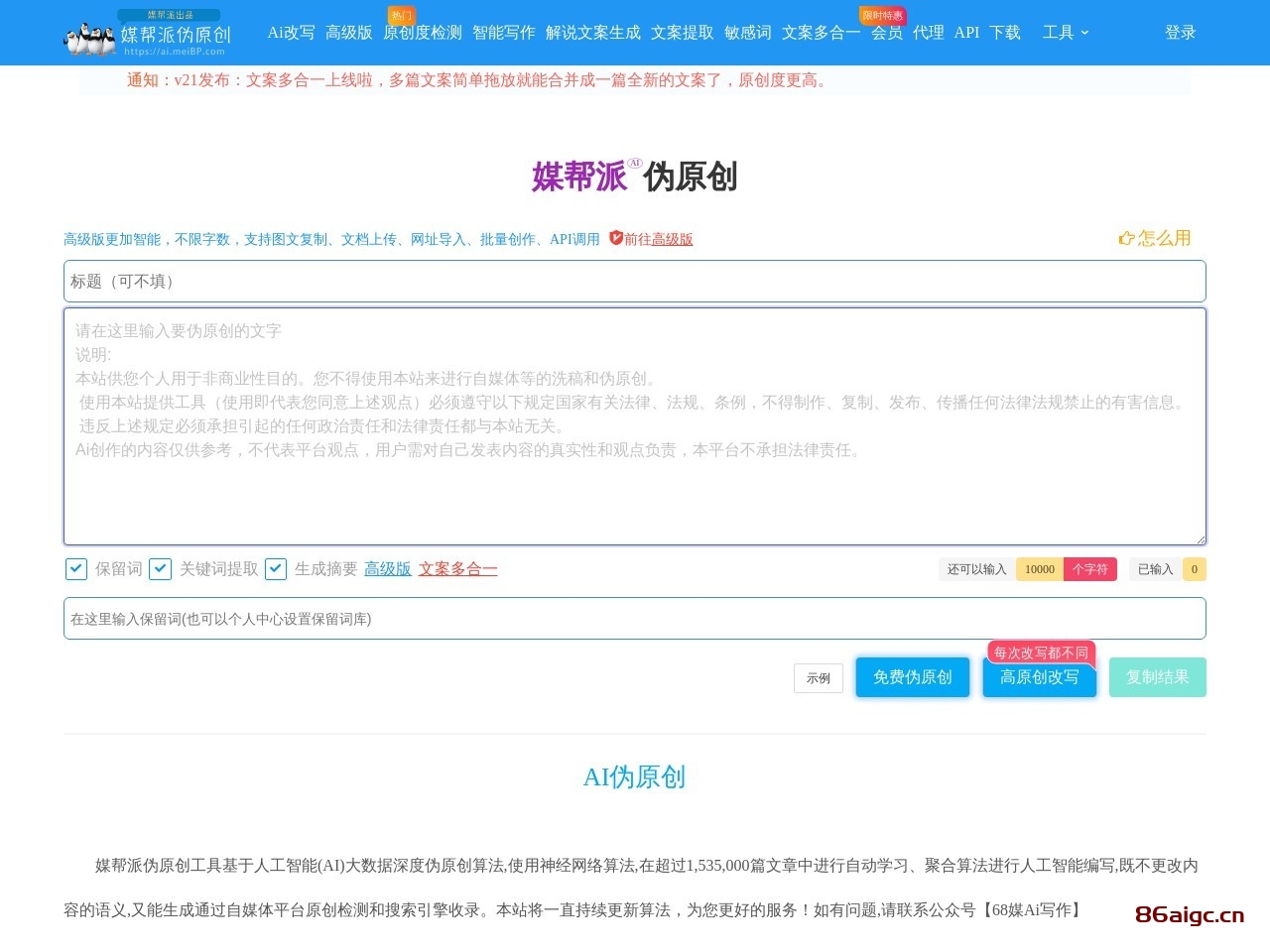Click the 标题（可不填）input field
The width and height of the screenshot is (1270, 952).
click(635, 282)
